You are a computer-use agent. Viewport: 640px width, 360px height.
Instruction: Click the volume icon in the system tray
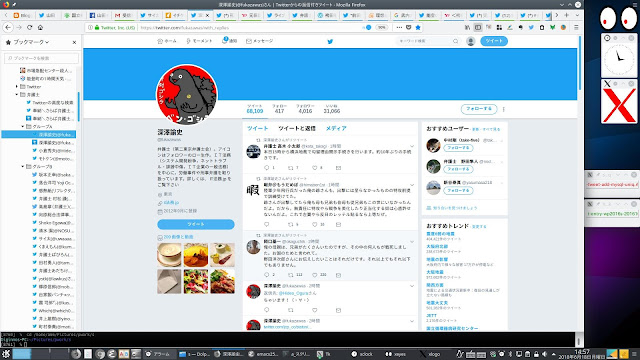tap(544, 354)
